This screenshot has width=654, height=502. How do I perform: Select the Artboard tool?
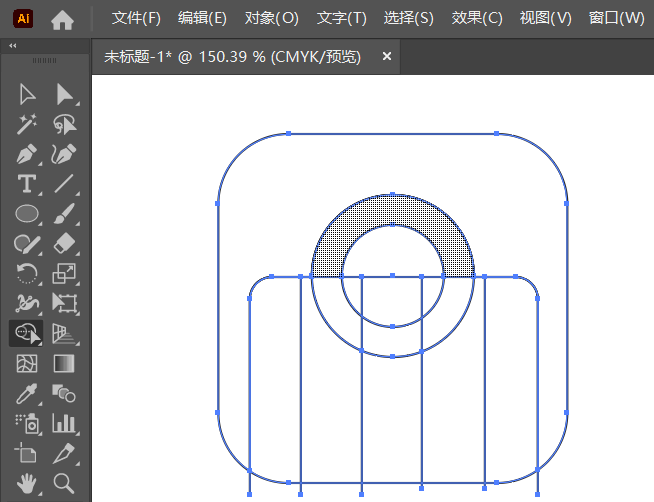(x=27, y=454)
